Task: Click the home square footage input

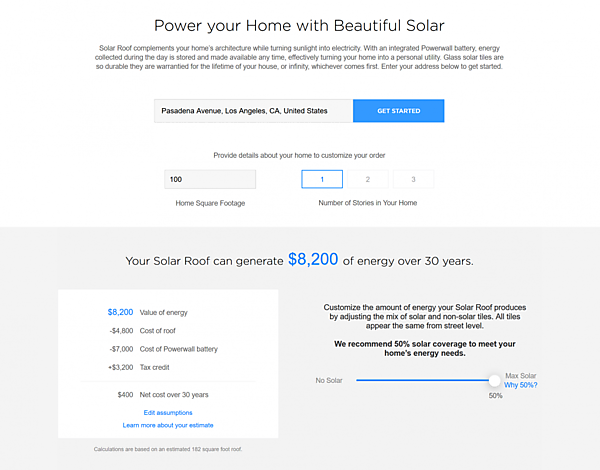Action: (210, 179)
